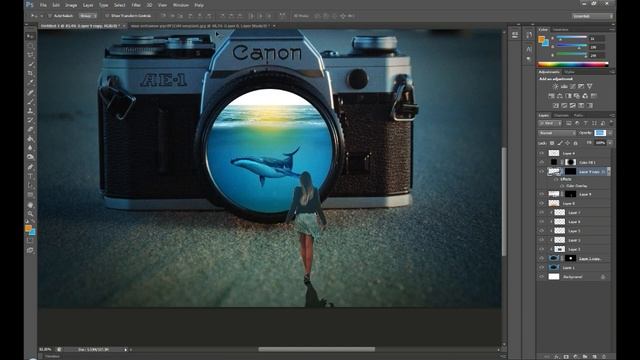Open the Window menu
Viewport: 640px width, 360px height.
click(181, 5)
